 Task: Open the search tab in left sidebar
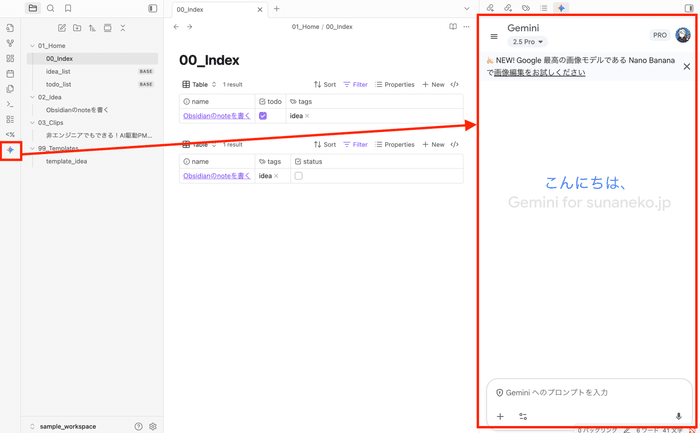[50, 8]
